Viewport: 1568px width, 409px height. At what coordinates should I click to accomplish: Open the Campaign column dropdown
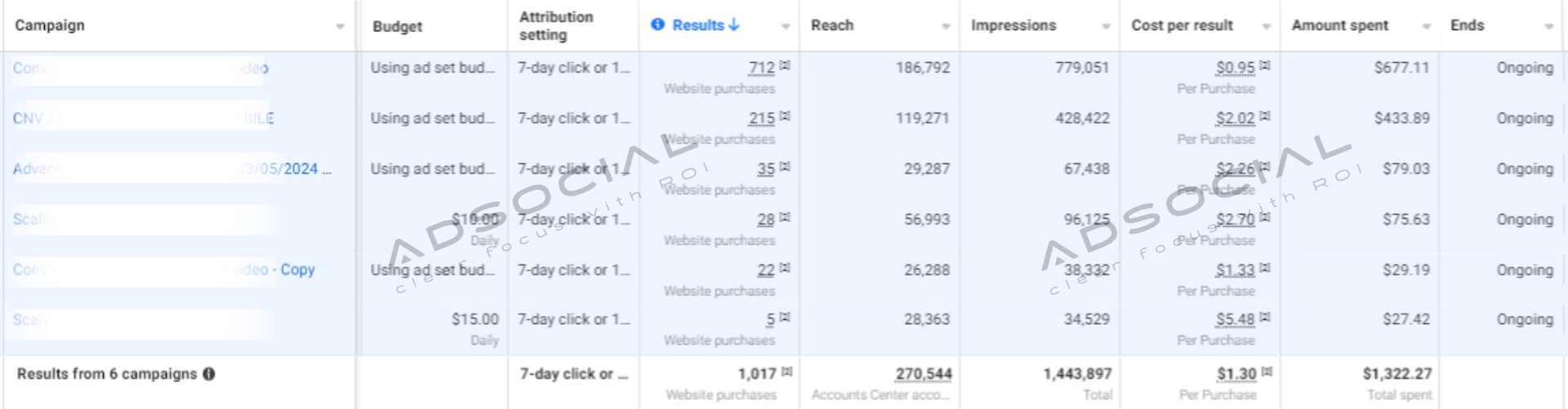[x=340, y=27]
